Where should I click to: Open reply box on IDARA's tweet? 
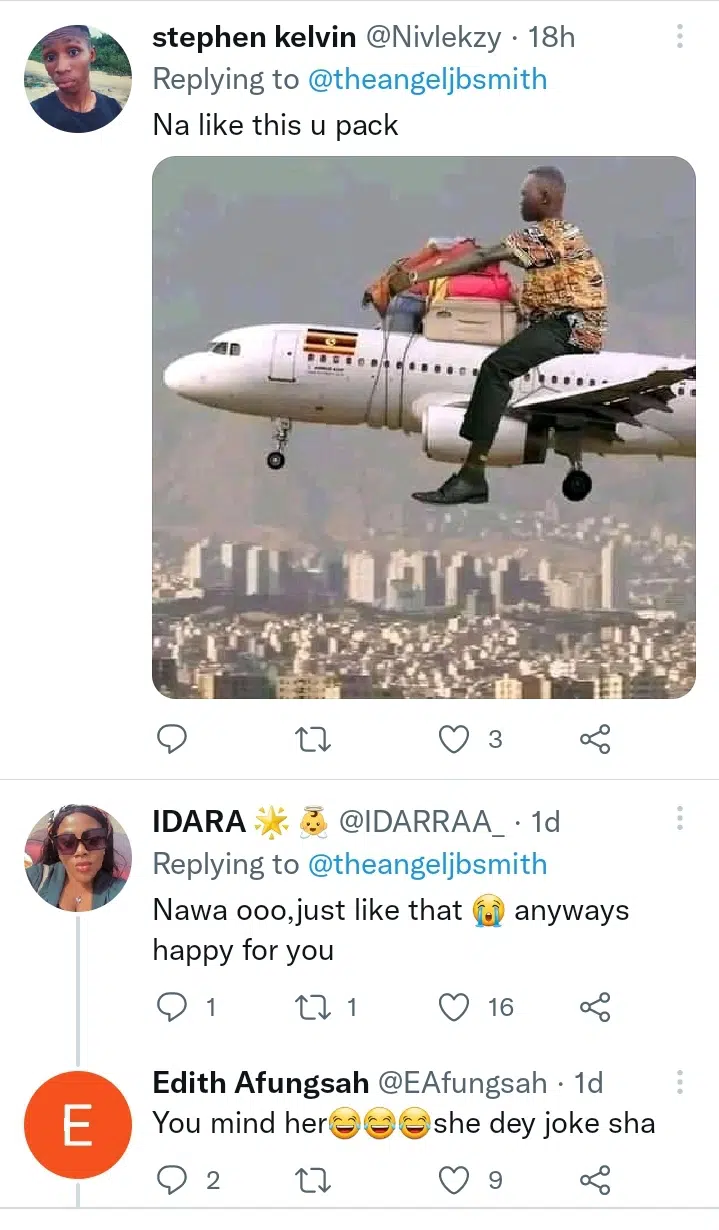tap(173, 1007)
